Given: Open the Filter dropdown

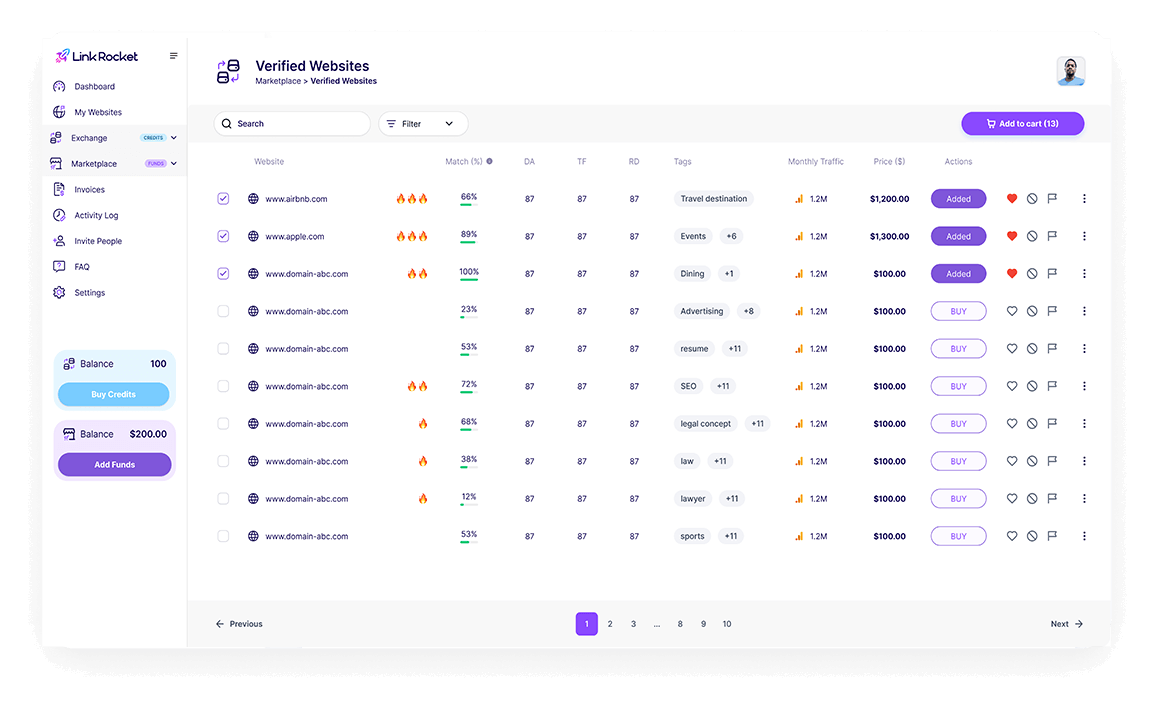Looking at the screenshot, I should pyautogui.click(x=422, y=123).
